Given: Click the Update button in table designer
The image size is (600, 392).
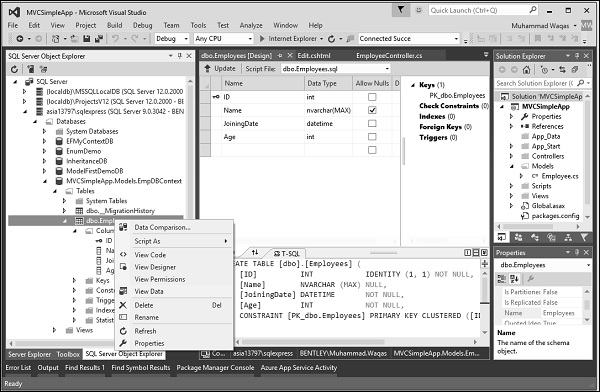Looking at the screenshot, I should [x=220, y=69].
